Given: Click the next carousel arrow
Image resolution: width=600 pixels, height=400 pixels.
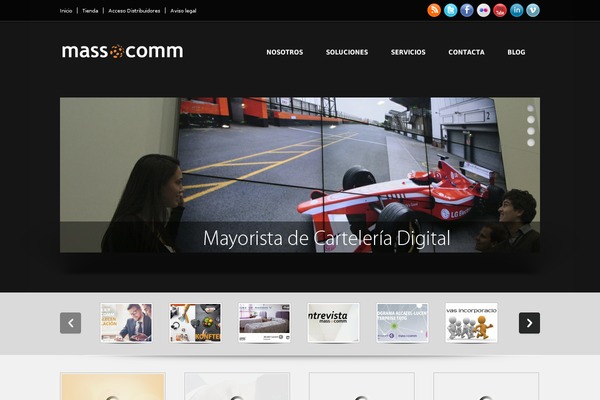Looking at the screenshot, I should [x=529, y=323].
